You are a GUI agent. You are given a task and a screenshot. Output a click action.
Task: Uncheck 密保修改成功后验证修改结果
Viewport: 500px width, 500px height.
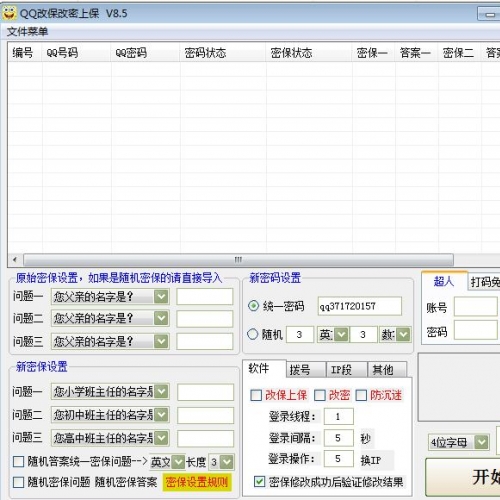(259, 481)
